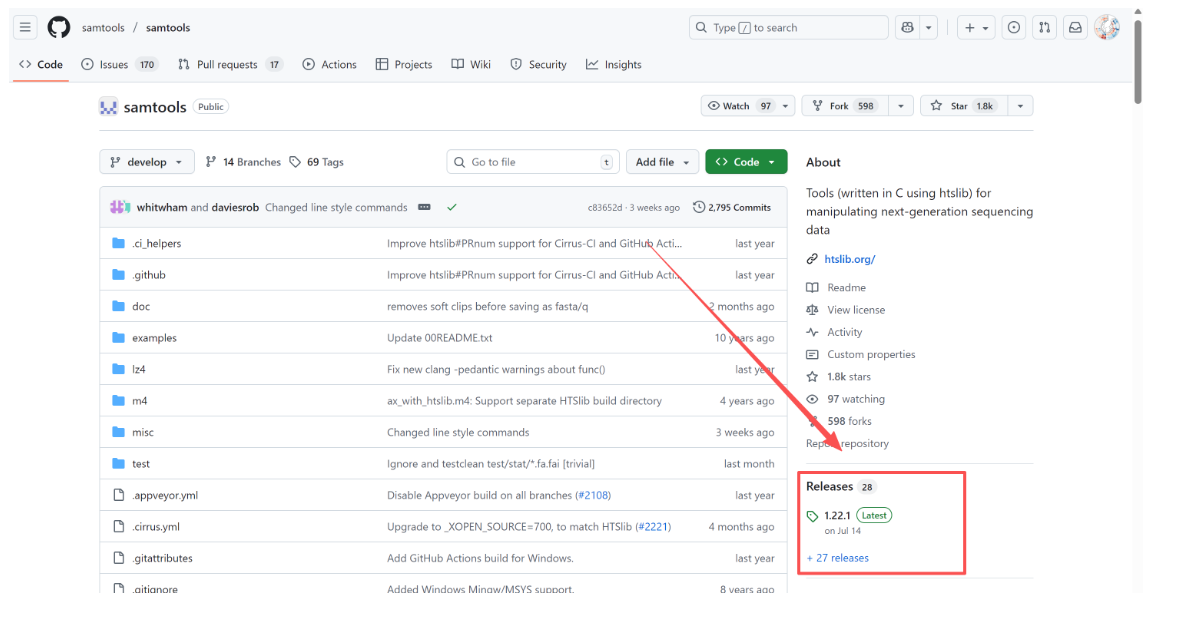This screenshot has height=618, width=1184.
Task: Open the m4 folder
Action: 140,401
